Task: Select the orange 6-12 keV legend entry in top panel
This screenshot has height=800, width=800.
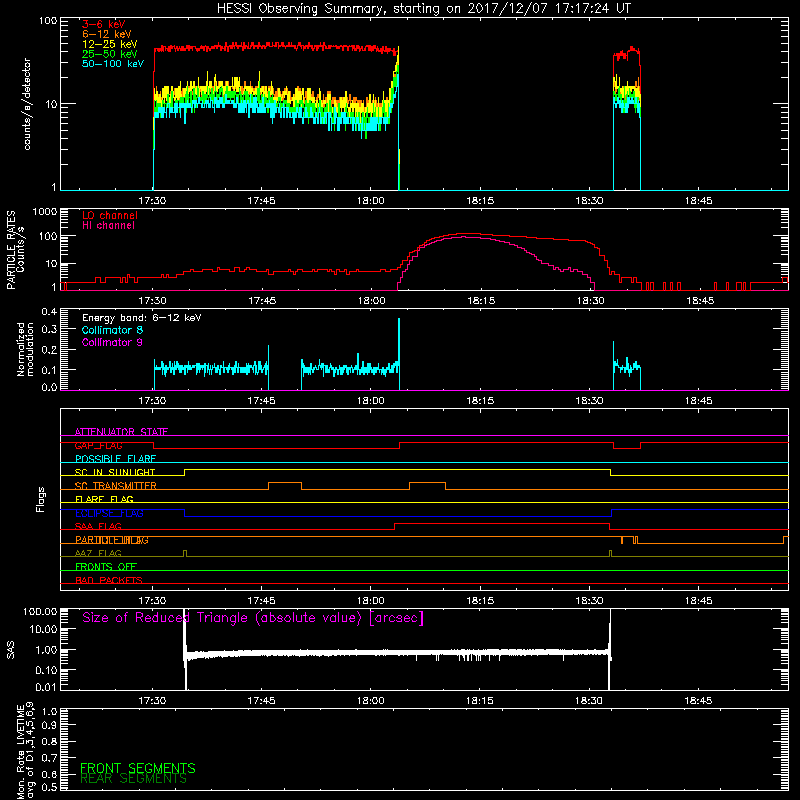Action: (x=107, y=34)
